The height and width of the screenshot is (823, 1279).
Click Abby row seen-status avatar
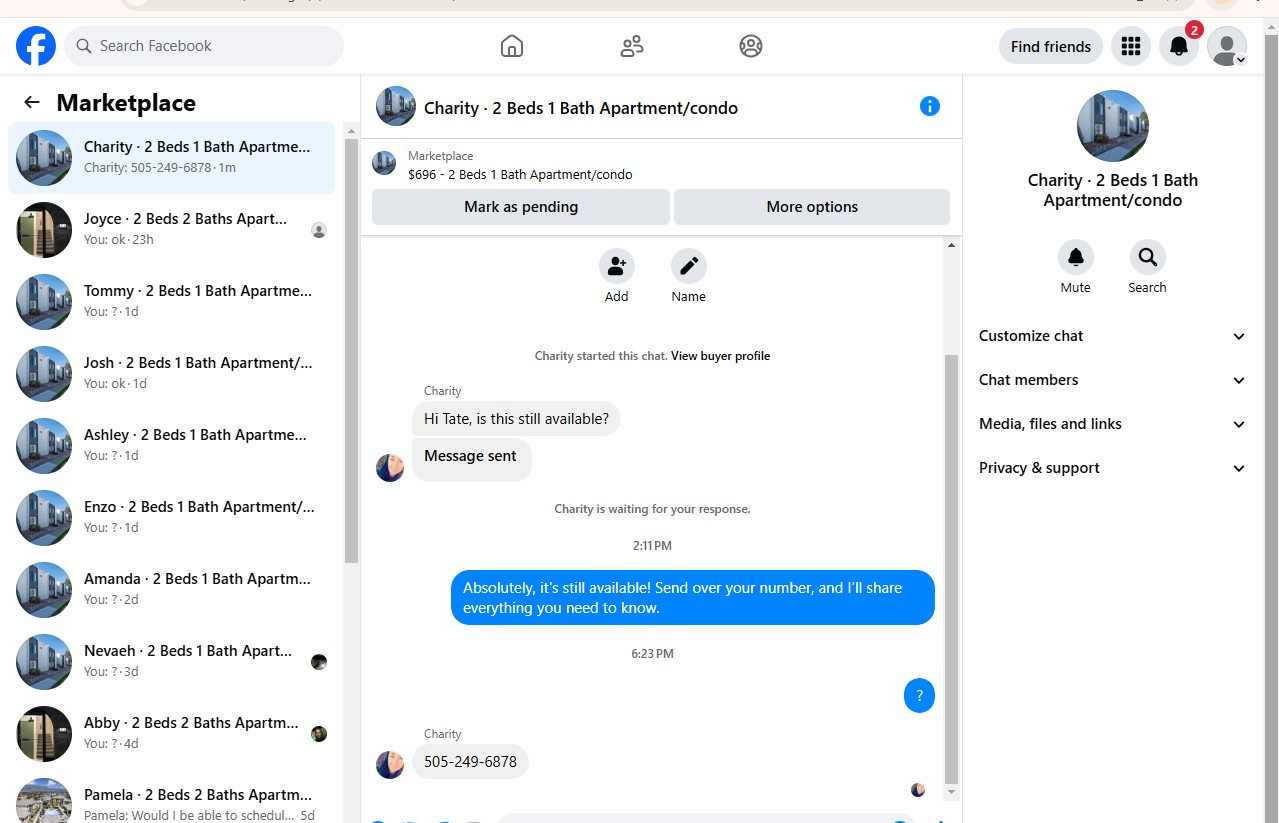click(319, 734)
